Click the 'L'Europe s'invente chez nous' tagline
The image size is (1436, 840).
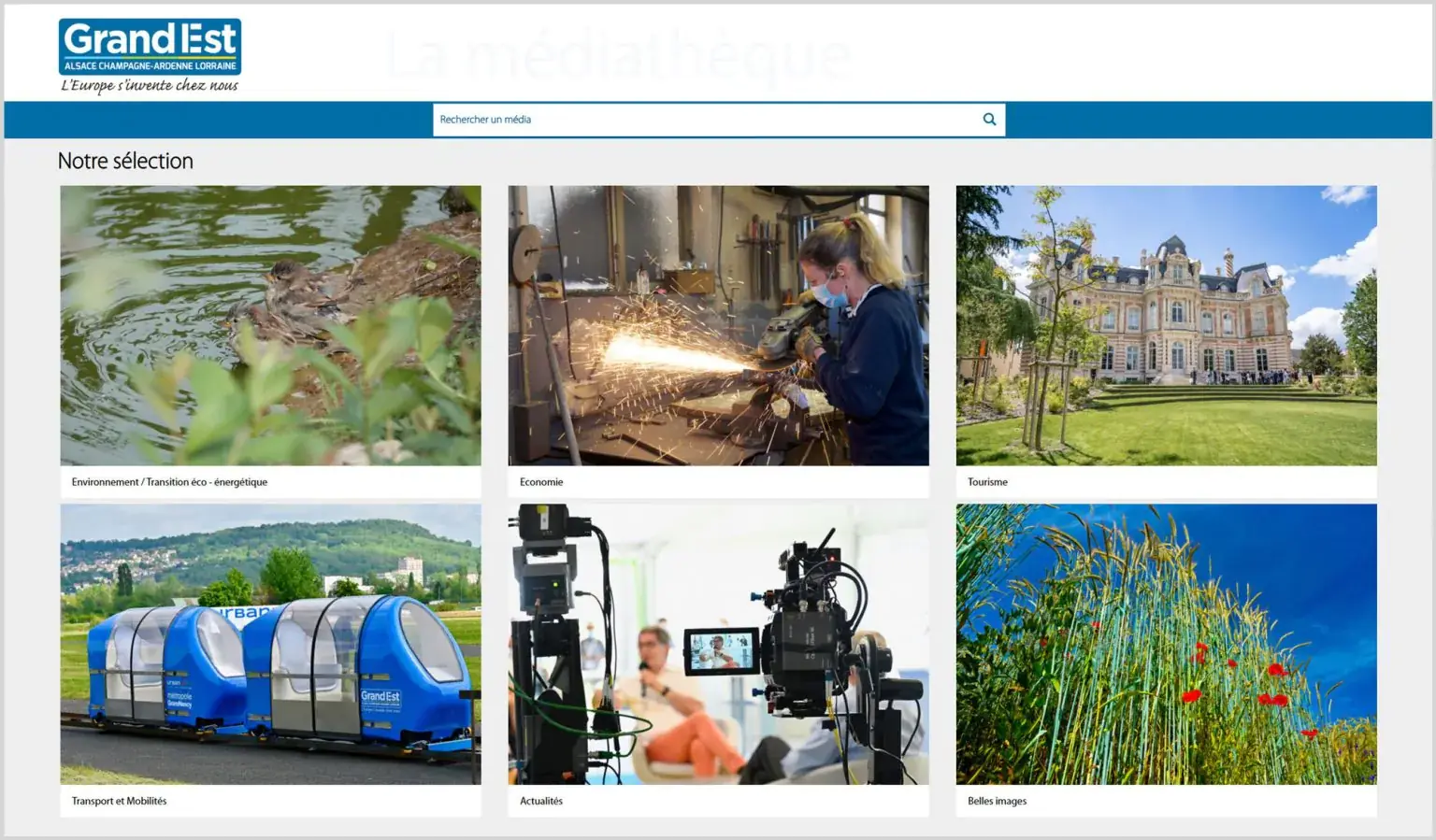coord(150,86)
